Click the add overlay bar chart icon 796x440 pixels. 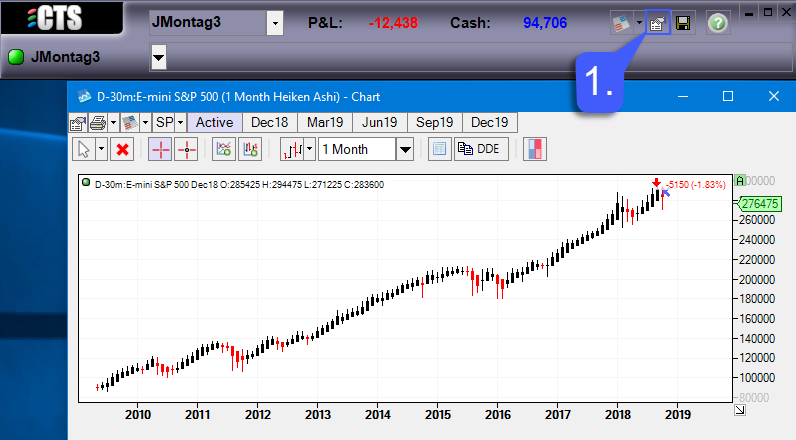250,150
